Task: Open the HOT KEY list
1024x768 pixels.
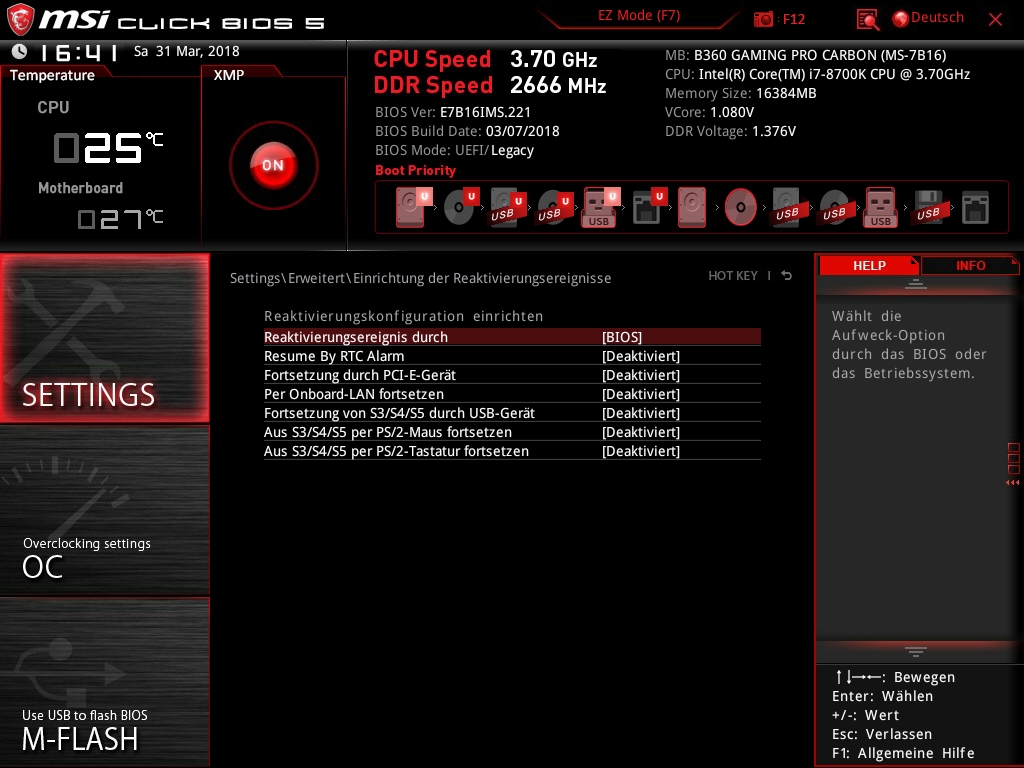Action: coord(733,276)
